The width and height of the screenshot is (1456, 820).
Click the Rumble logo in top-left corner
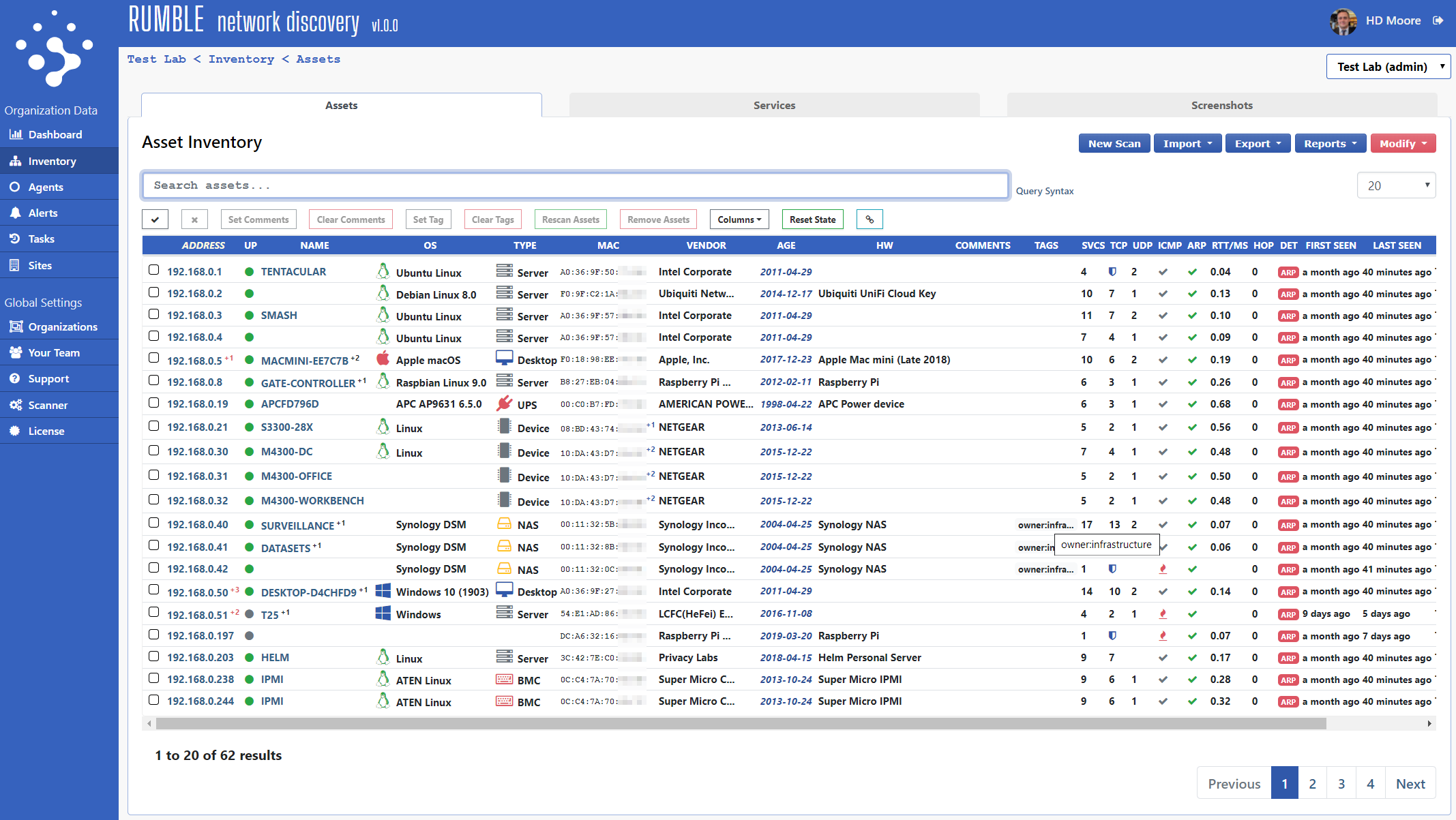pyautogui.click(x=55, y=49)
